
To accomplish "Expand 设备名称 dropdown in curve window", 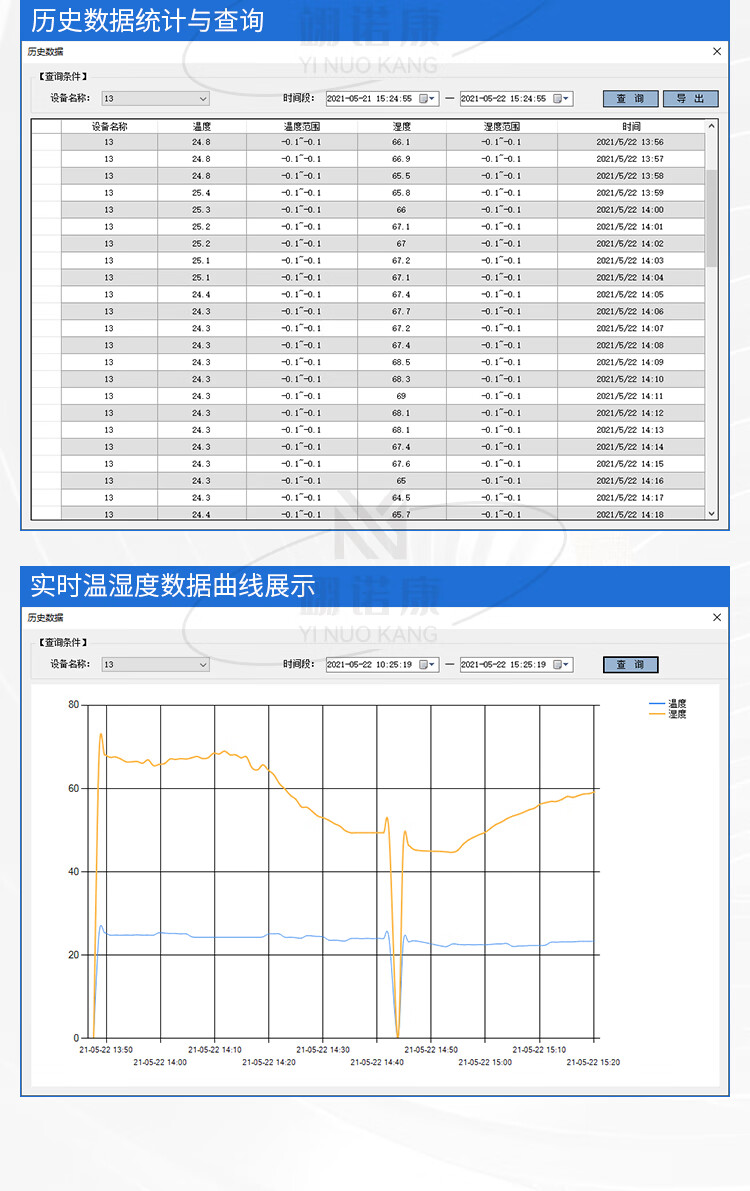I will tap(203, 665).
